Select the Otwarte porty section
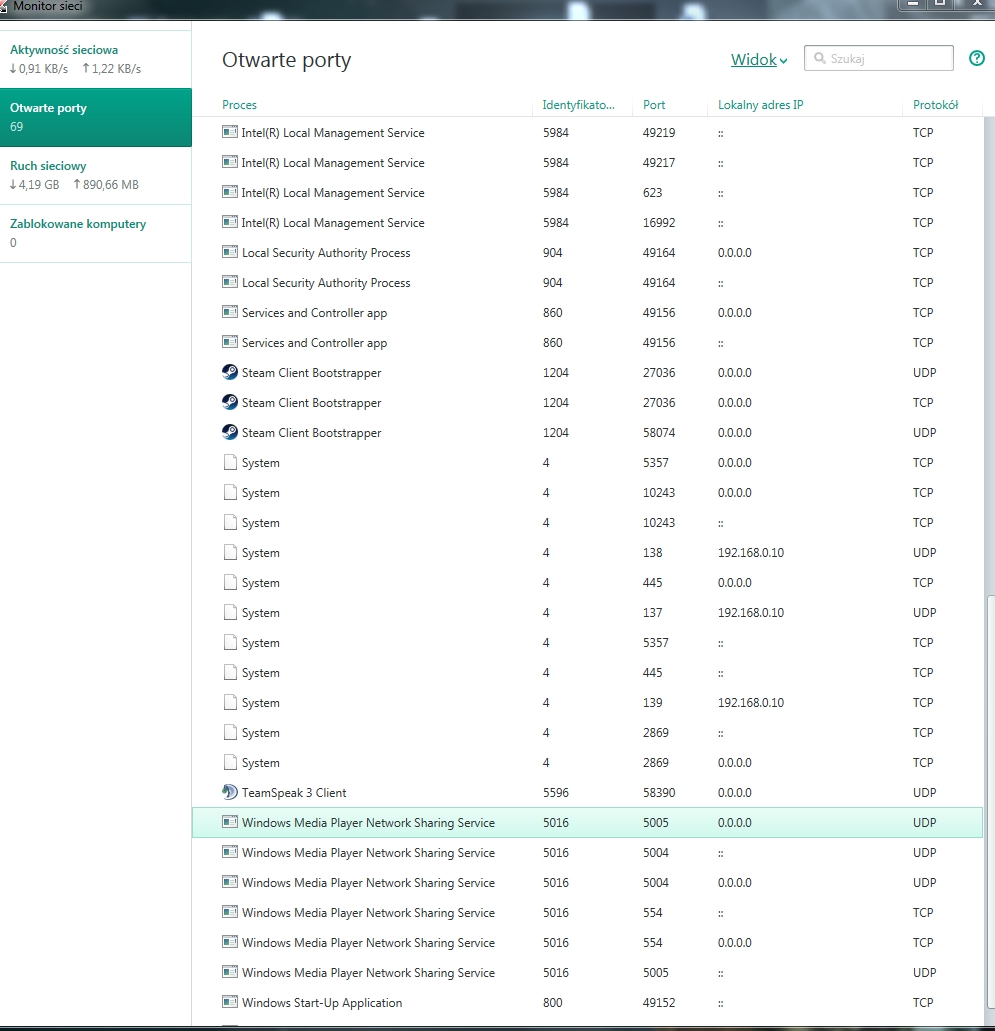 tap(96, 117)
